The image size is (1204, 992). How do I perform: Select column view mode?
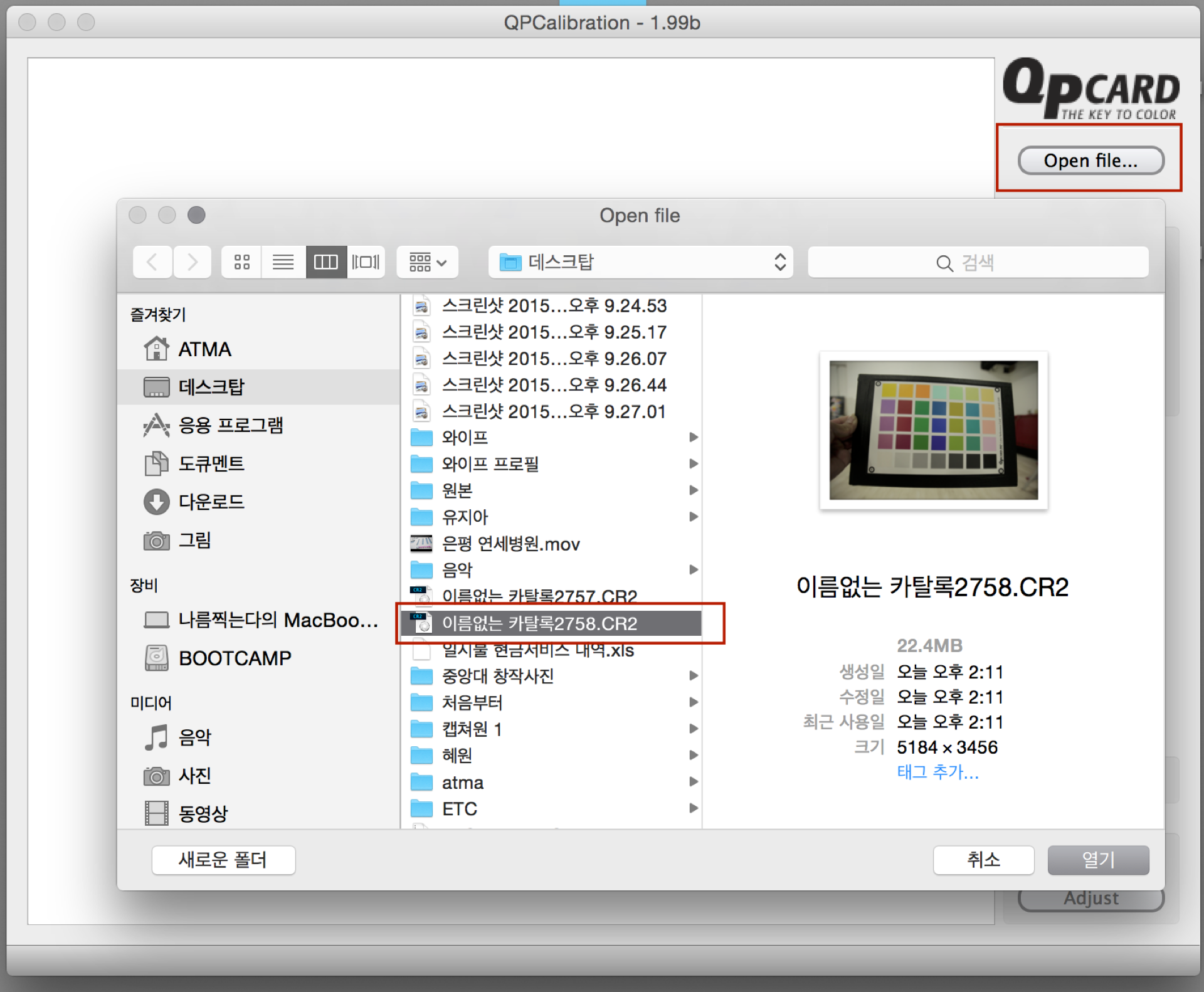pyautogui.click(x=326, y=262)
